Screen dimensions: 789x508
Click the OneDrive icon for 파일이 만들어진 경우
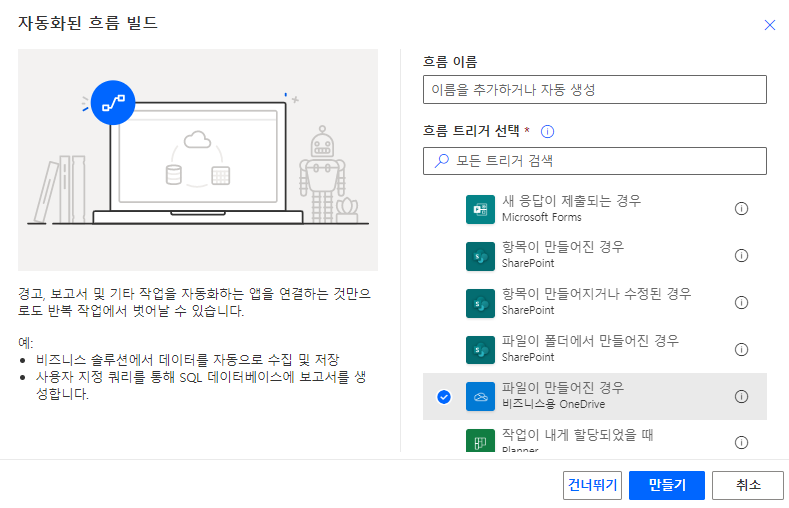(480, 397)
